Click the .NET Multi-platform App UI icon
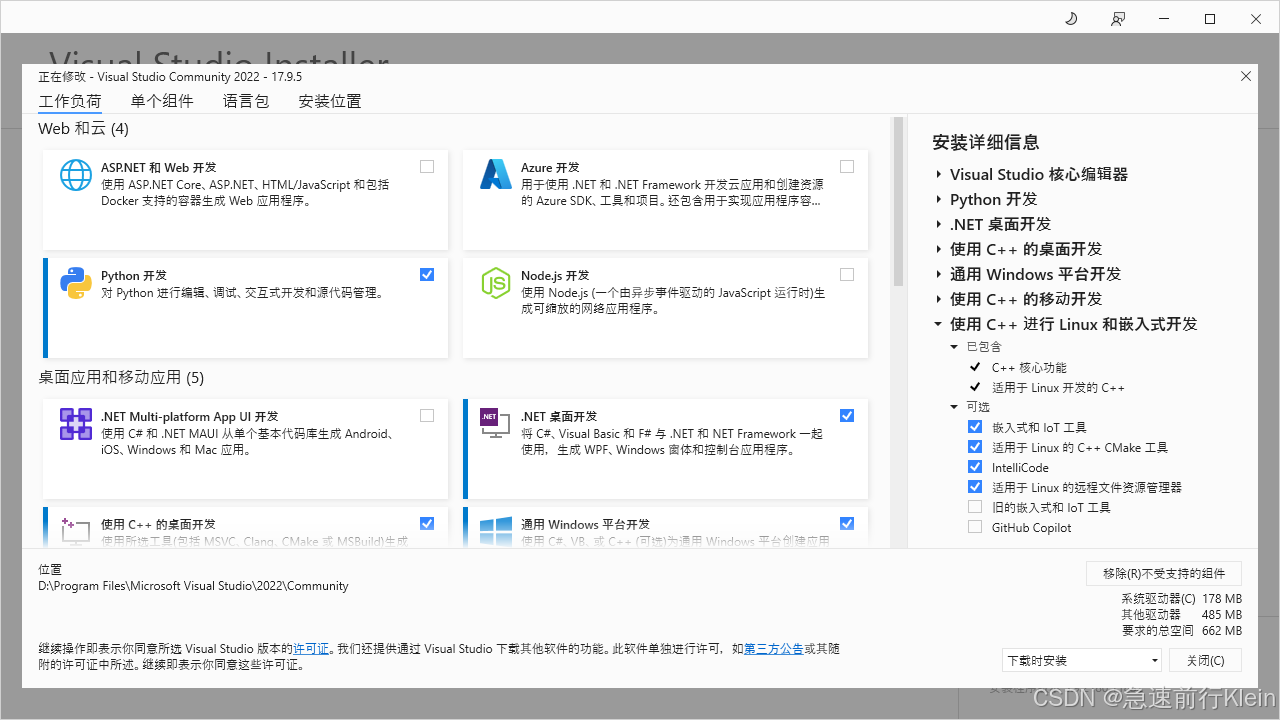 point(76,424)
